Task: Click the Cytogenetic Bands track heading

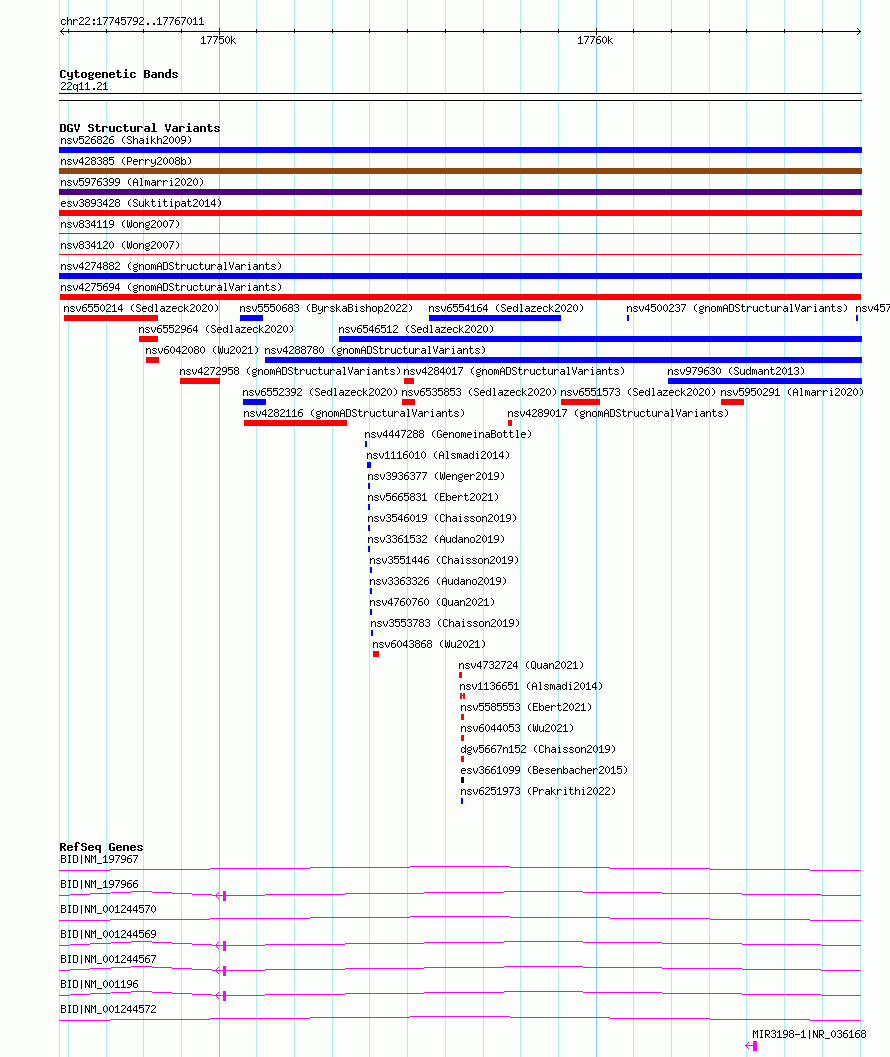Action: point(119,74)
